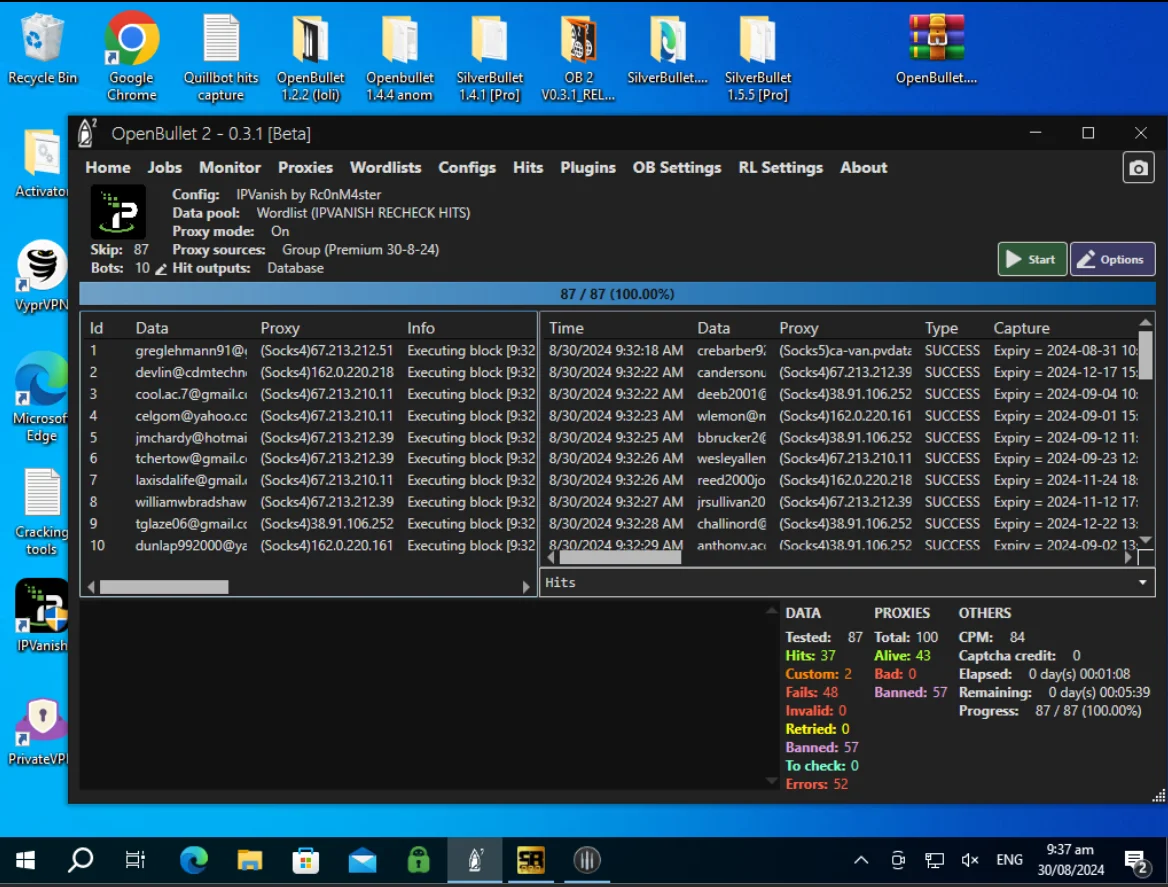Click the Id column header
This screenshot has width=1168, height=887.
[96, 328]
